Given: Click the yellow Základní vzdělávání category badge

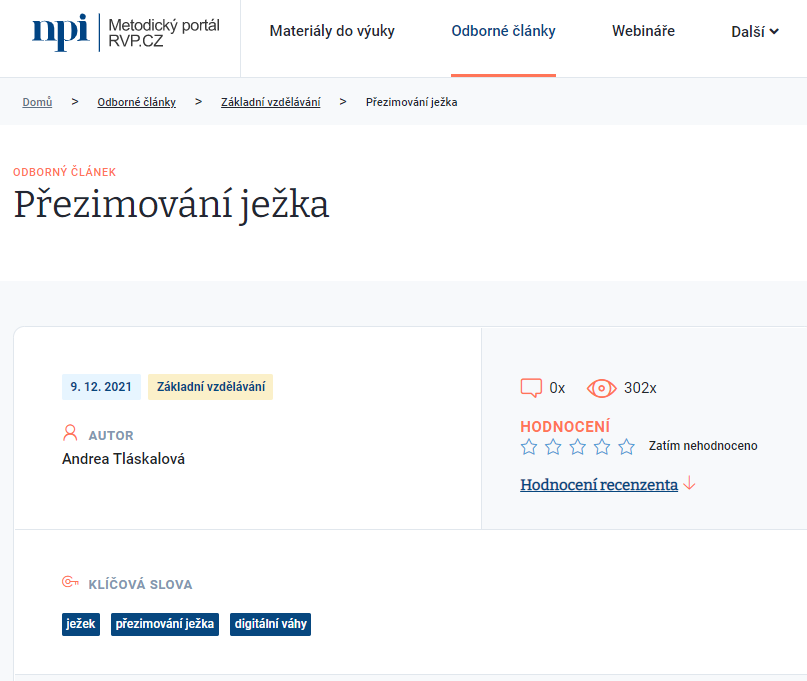Looking at the screenshot, I should 210,387.
